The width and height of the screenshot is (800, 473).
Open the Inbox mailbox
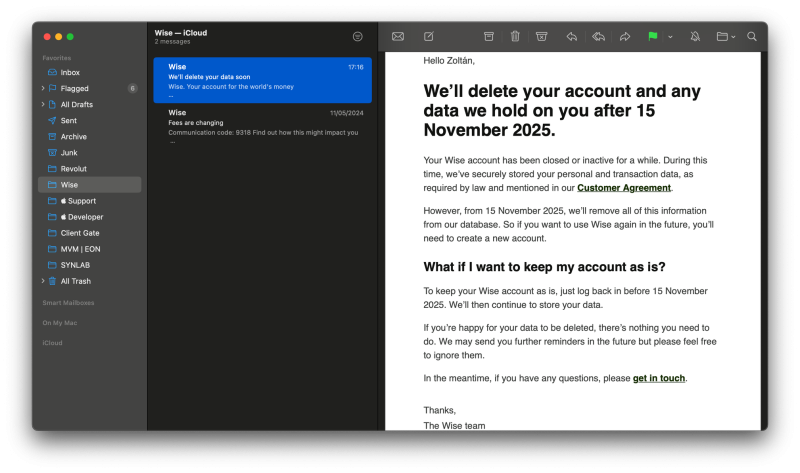tap(70, 73)
